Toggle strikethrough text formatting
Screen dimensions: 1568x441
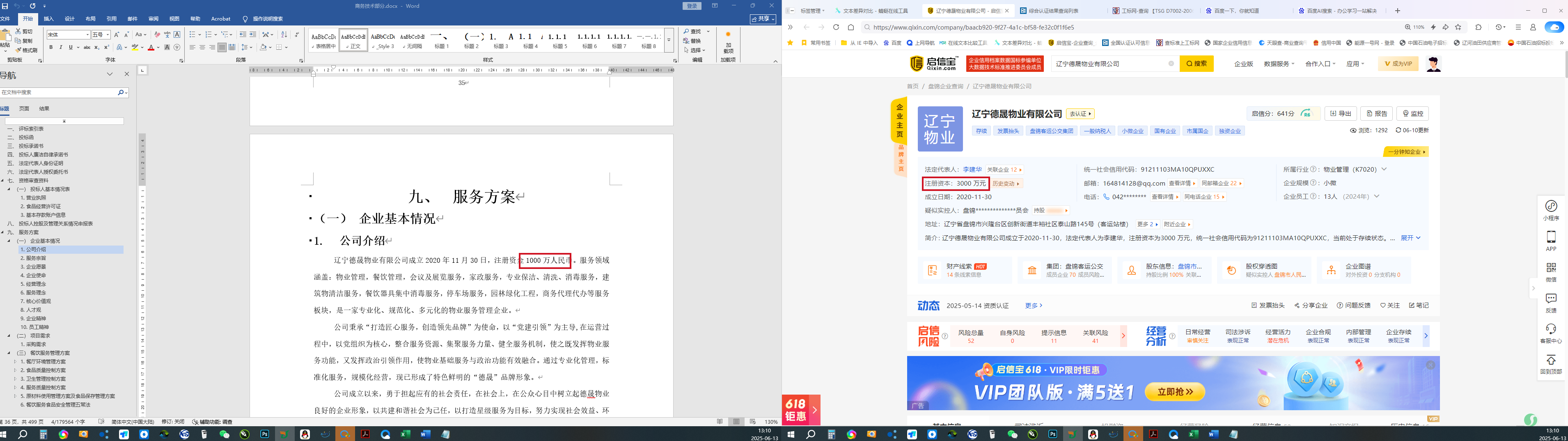click(x=87, y=48)
